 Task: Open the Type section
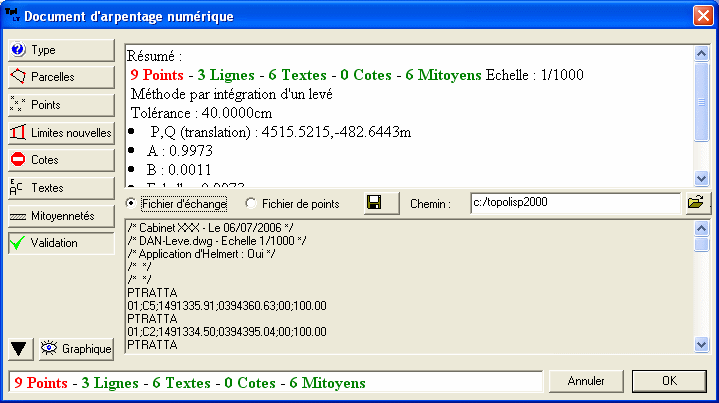click(x=60, y=49)
